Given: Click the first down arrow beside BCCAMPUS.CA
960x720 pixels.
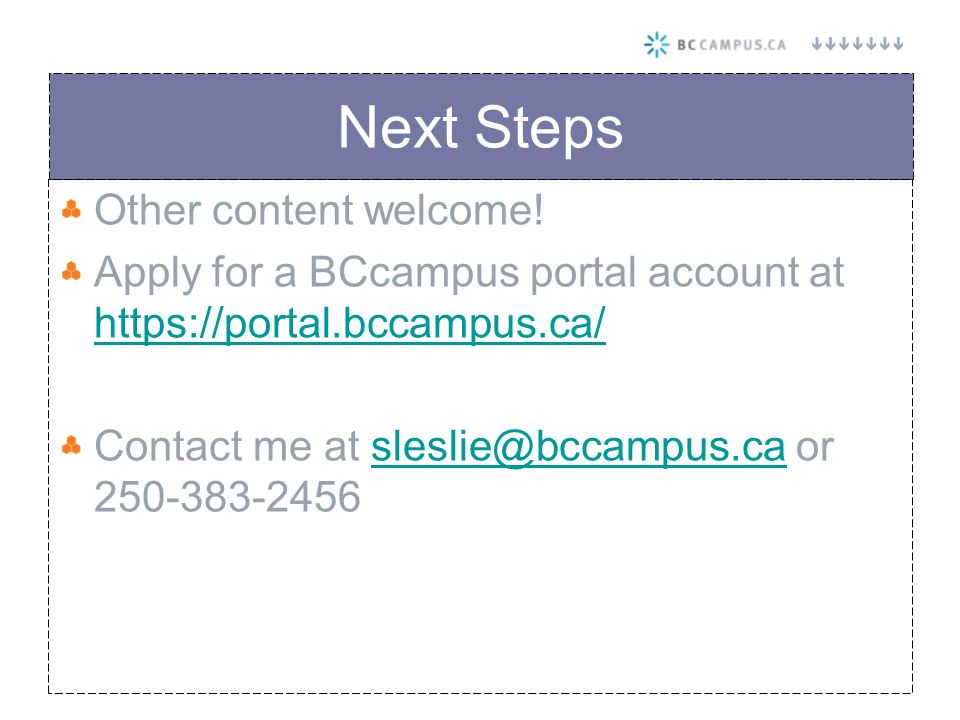Looking at the screenshot, I should pos(817,43).
